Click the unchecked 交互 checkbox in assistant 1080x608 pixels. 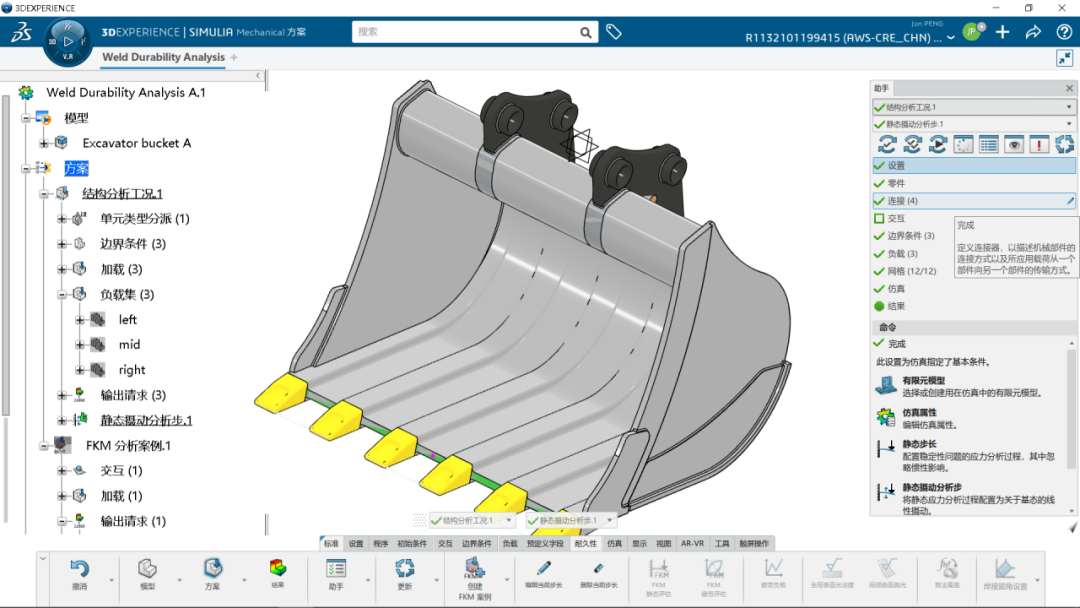pos(879,218)
